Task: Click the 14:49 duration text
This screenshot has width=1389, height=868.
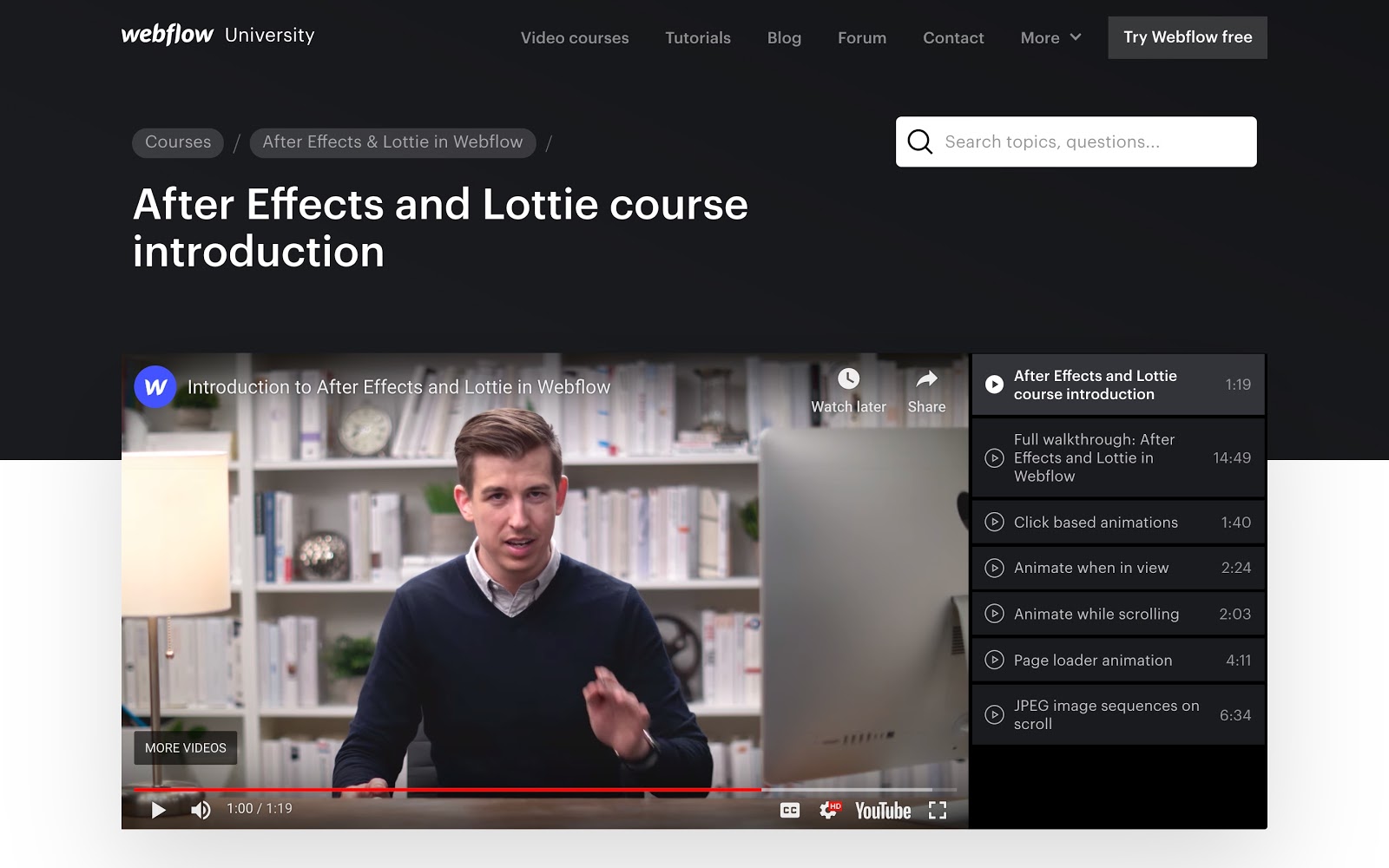Action: pos(1232,457)
